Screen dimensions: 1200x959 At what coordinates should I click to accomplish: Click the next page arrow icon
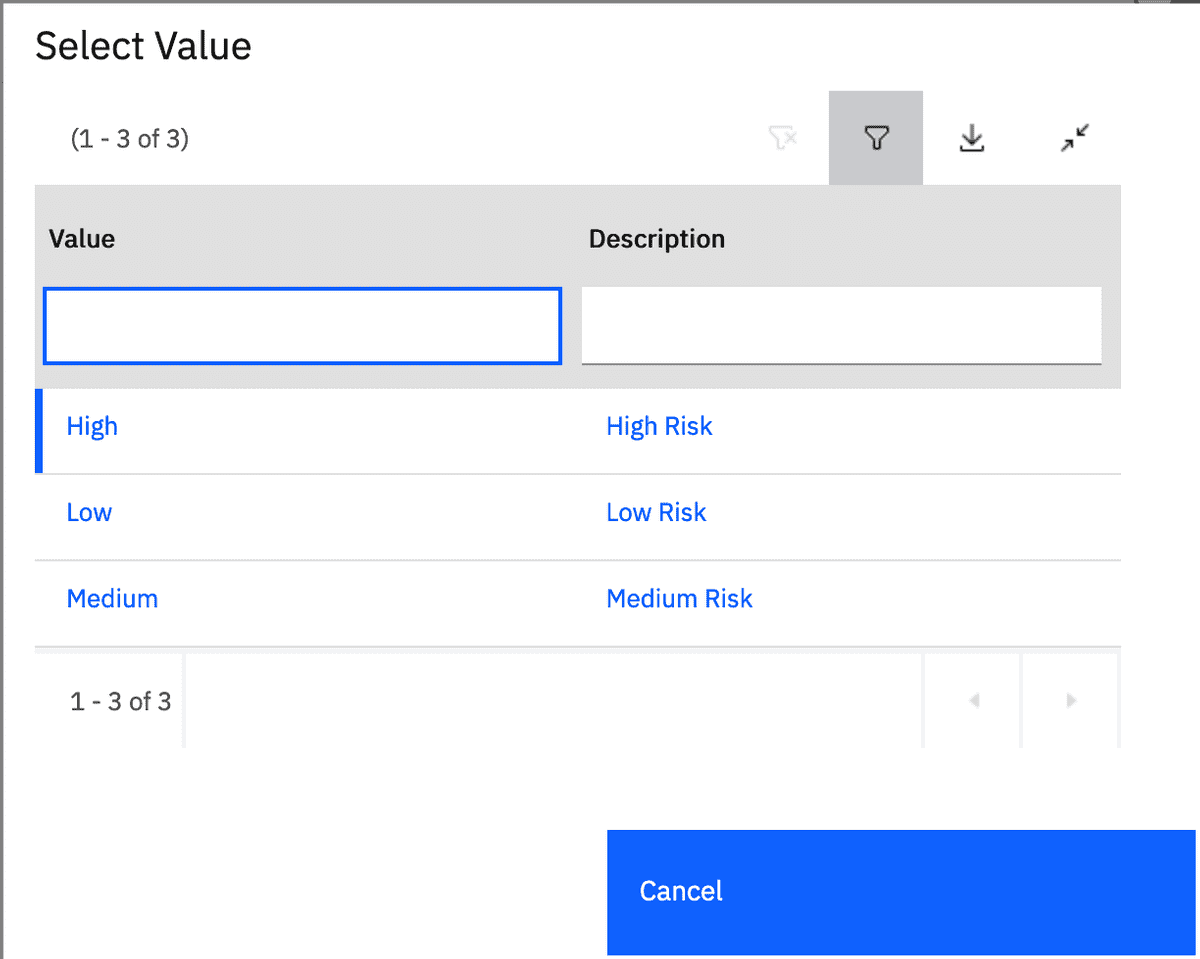pos(1070,700)
